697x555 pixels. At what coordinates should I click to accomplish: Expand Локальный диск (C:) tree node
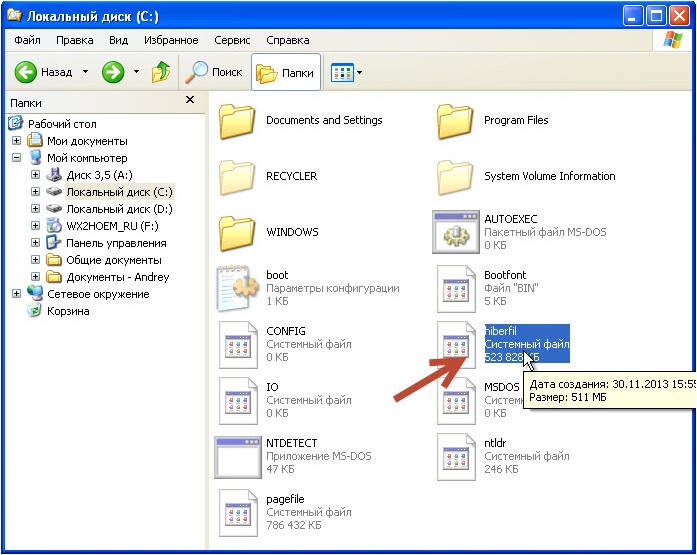tap(36, 192)
